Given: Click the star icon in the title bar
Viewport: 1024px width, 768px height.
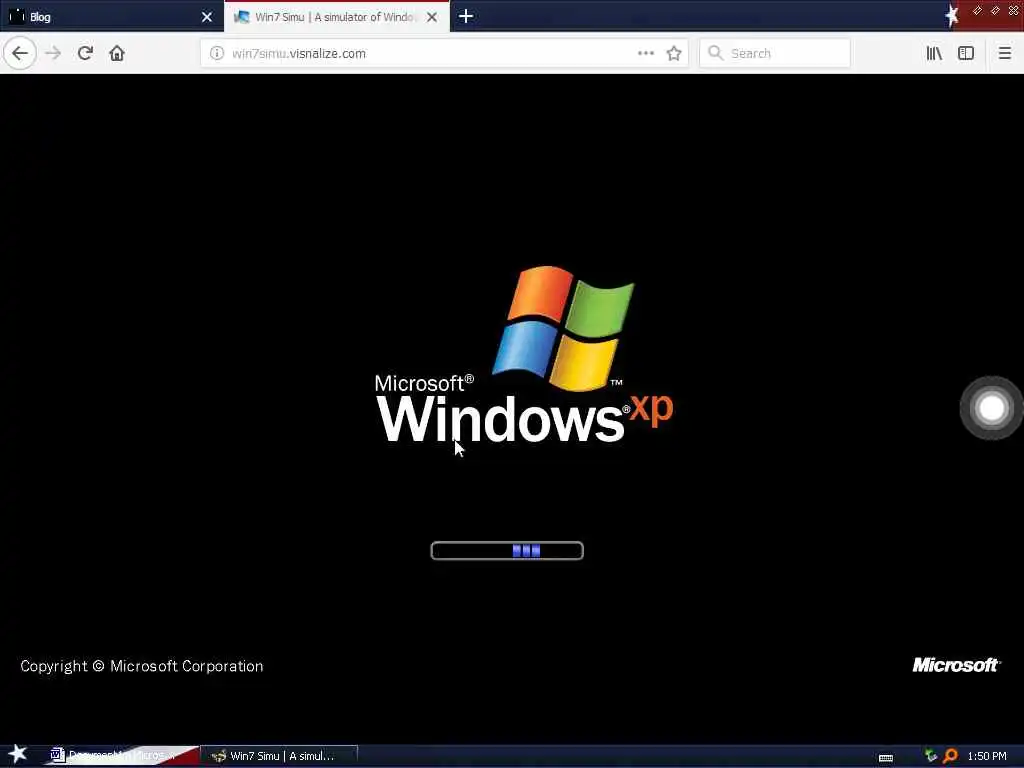Looking at the screenshot, I should coord(952,15).
